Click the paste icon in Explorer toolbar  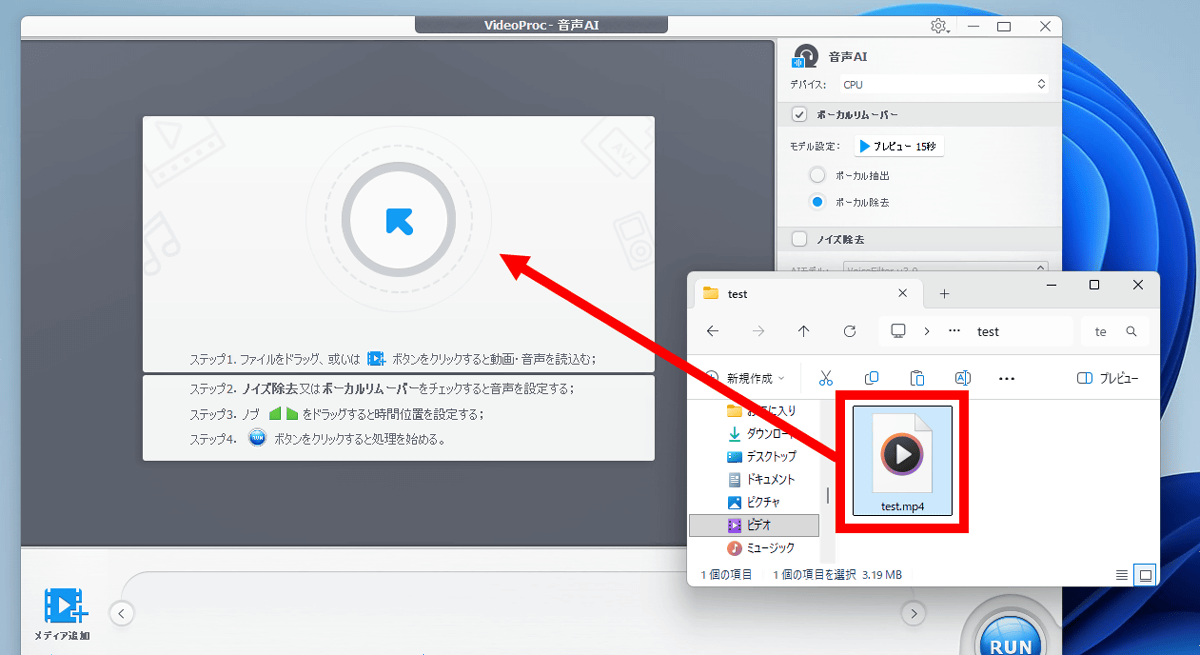(917, 378)
